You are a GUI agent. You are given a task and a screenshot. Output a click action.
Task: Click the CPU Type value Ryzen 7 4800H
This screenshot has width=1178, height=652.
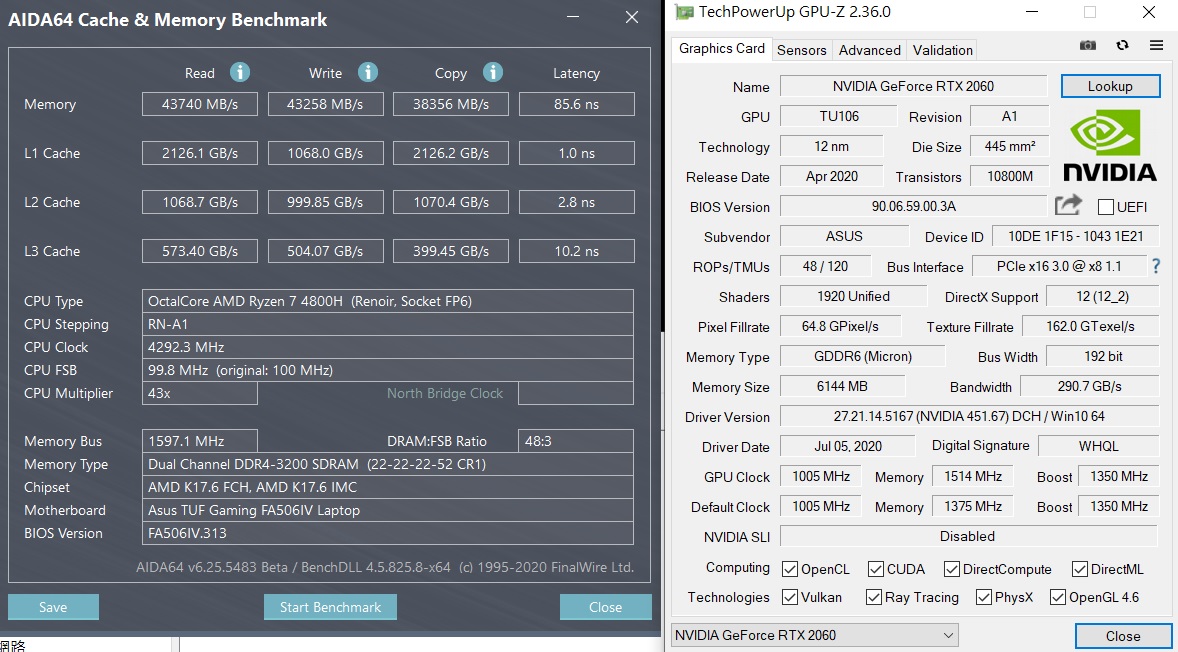[388, 301]
